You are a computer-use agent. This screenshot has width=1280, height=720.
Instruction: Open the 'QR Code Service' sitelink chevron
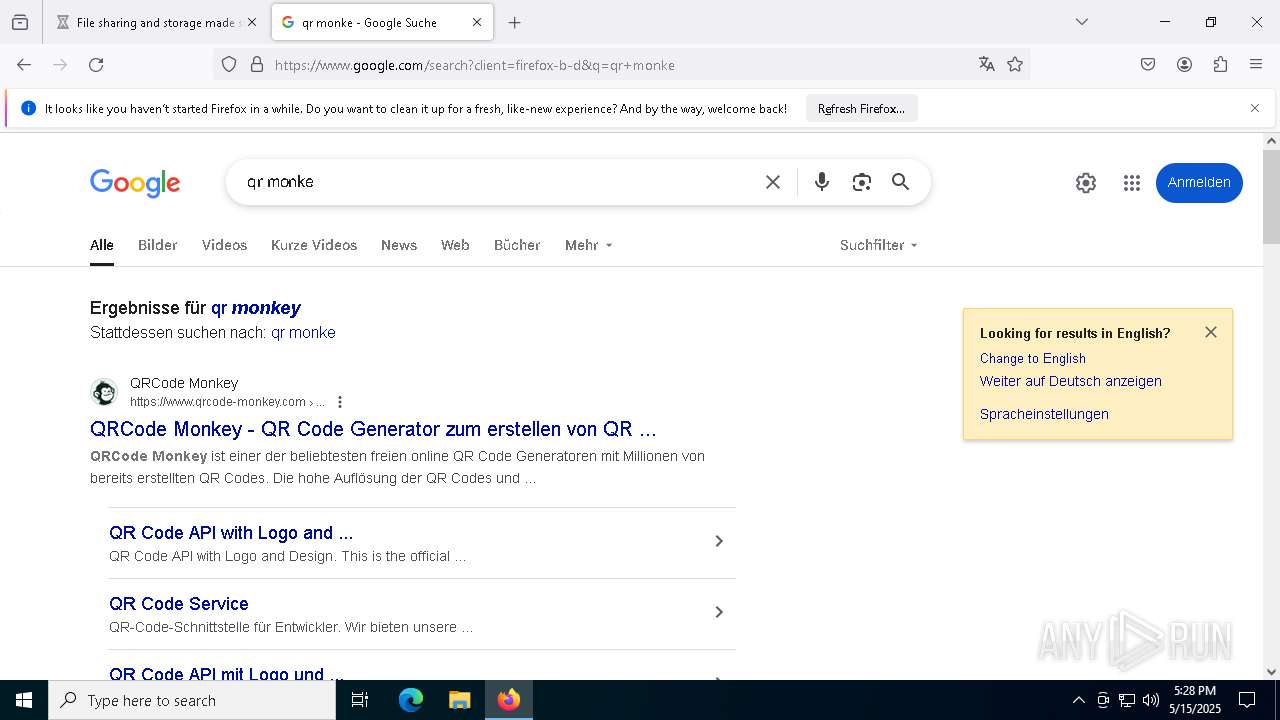point(719,612)
